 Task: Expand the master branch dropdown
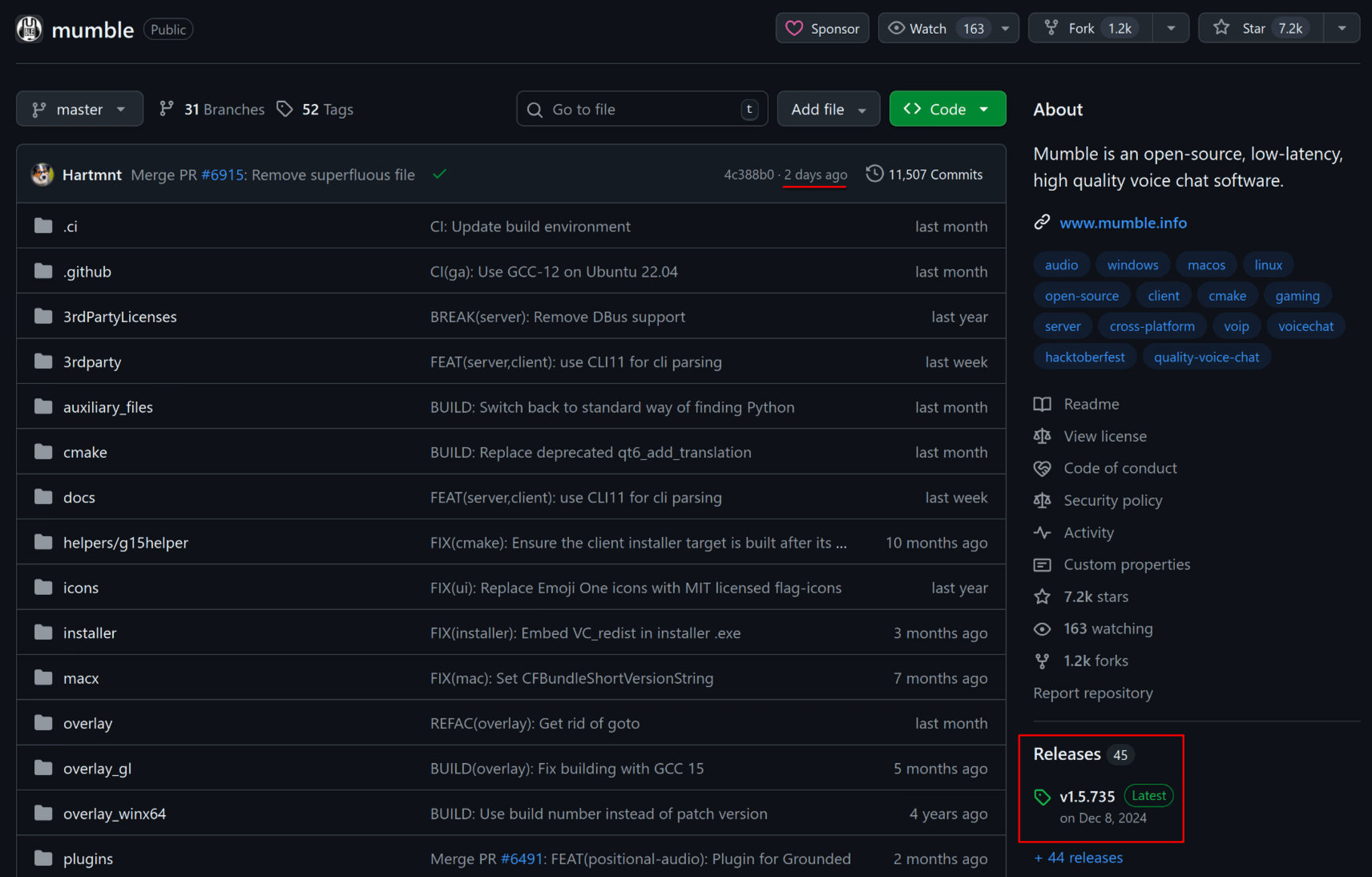(x=79, y=109)
